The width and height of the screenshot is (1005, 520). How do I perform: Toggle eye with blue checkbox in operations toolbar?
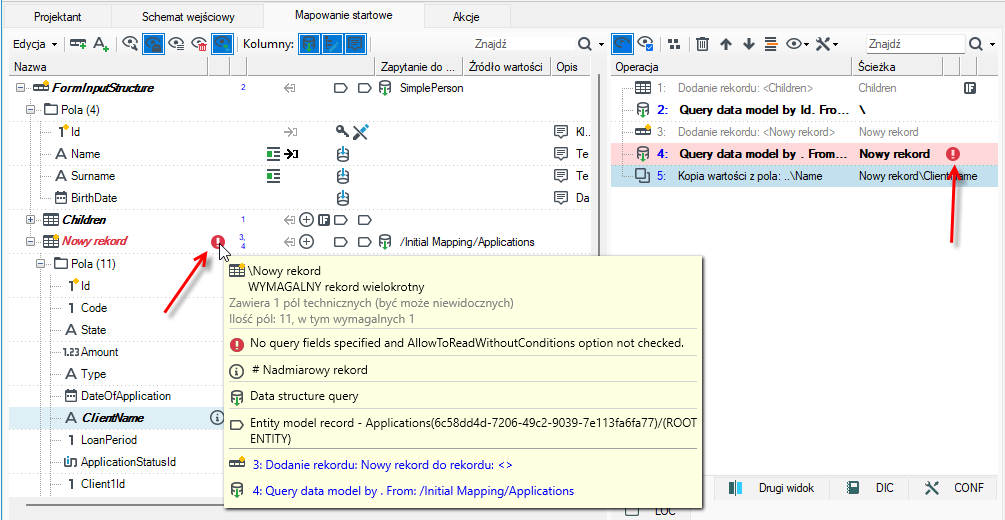(645, 44)
